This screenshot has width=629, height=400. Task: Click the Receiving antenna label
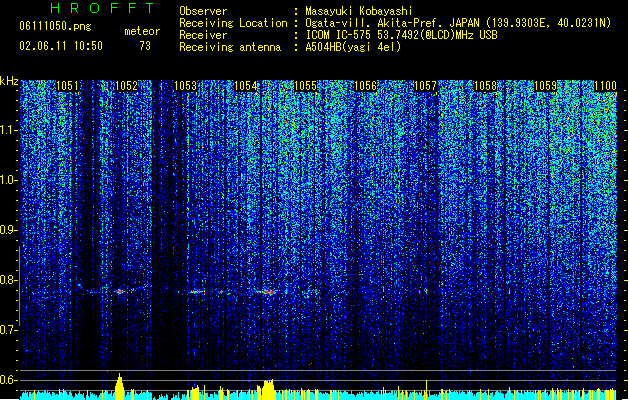pos(230,47)
